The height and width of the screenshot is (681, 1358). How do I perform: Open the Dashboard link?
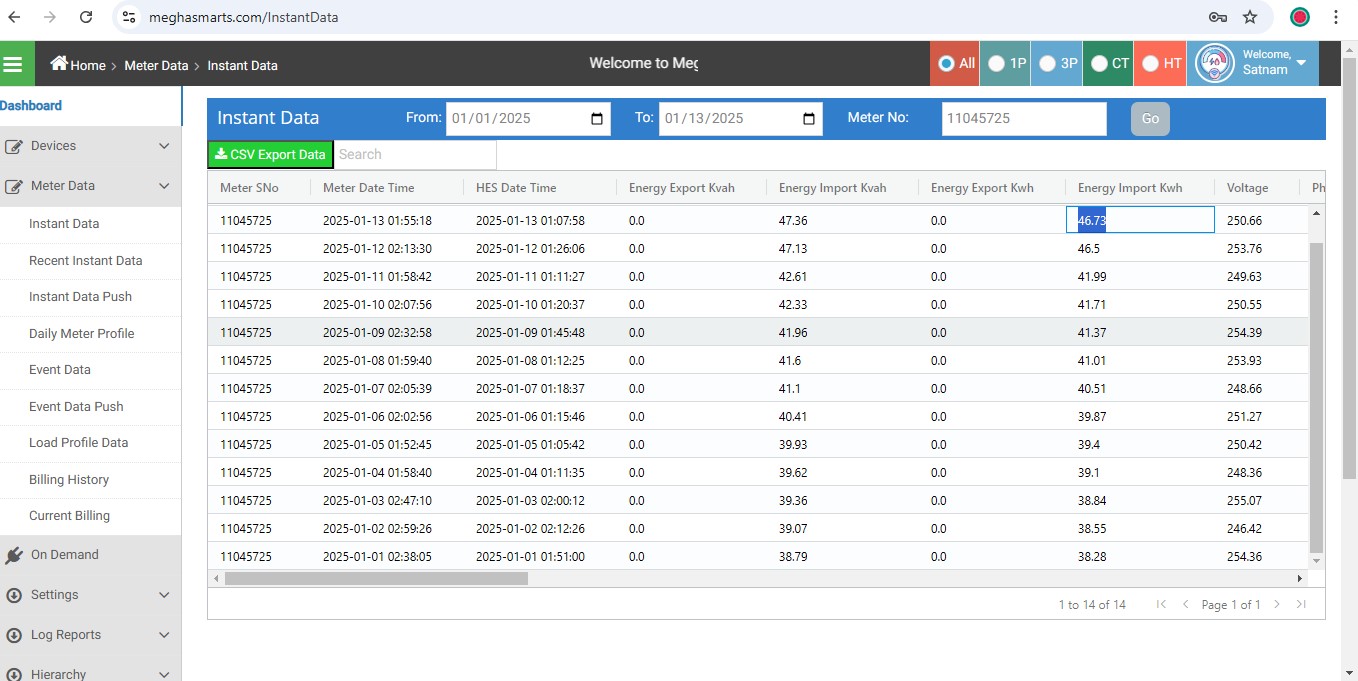click(x=31, y=106)
